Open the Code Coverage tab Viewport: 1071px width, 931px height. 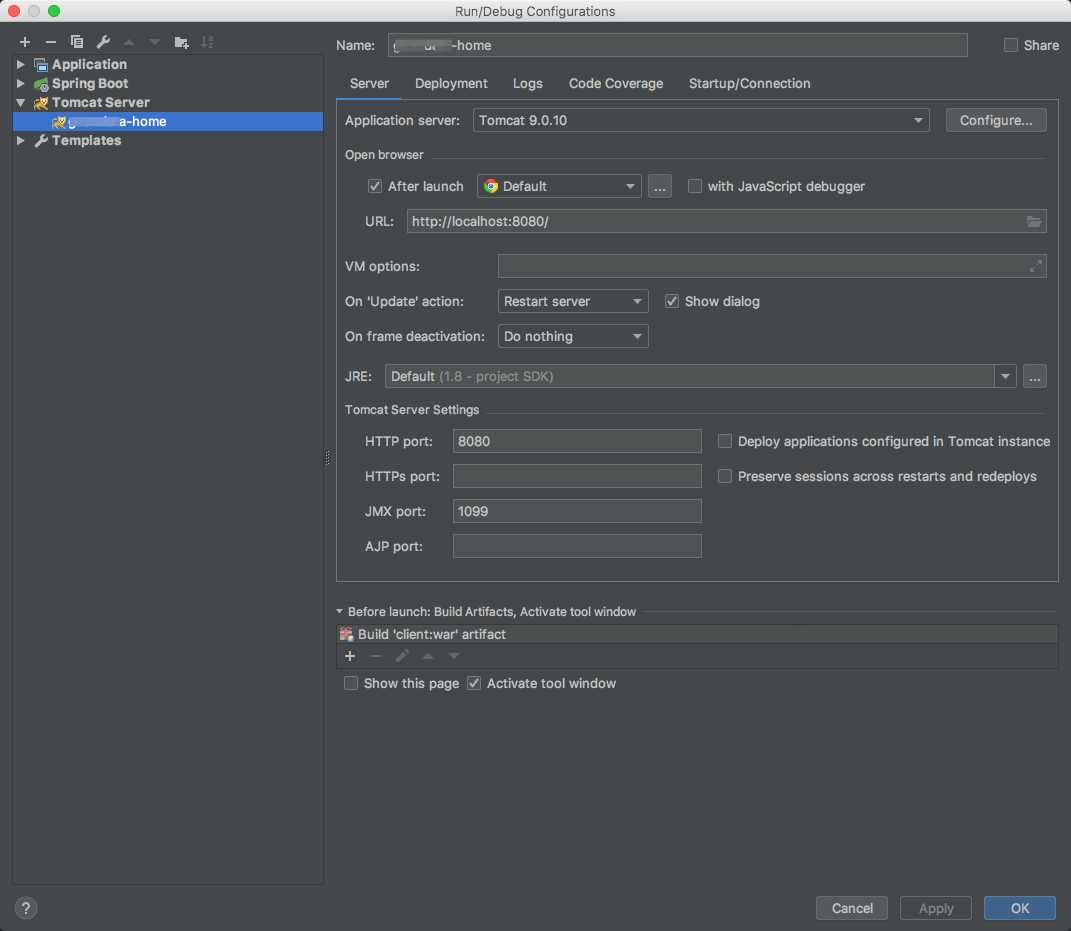tap(615, 83)
